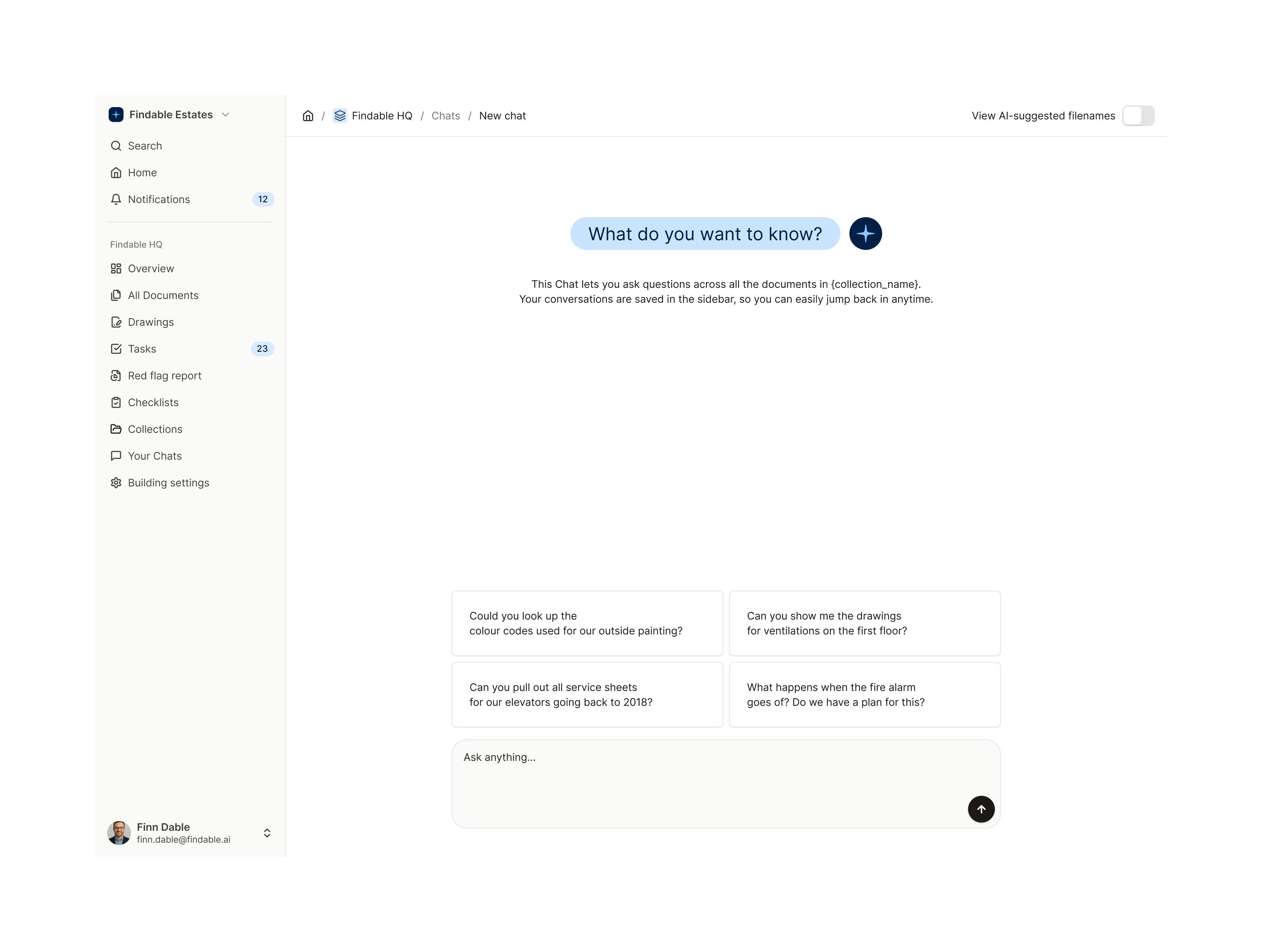Go to Chats breadcrumb link
The width and height of the screenshot is (1262, 952).
[x=446, y=116]
